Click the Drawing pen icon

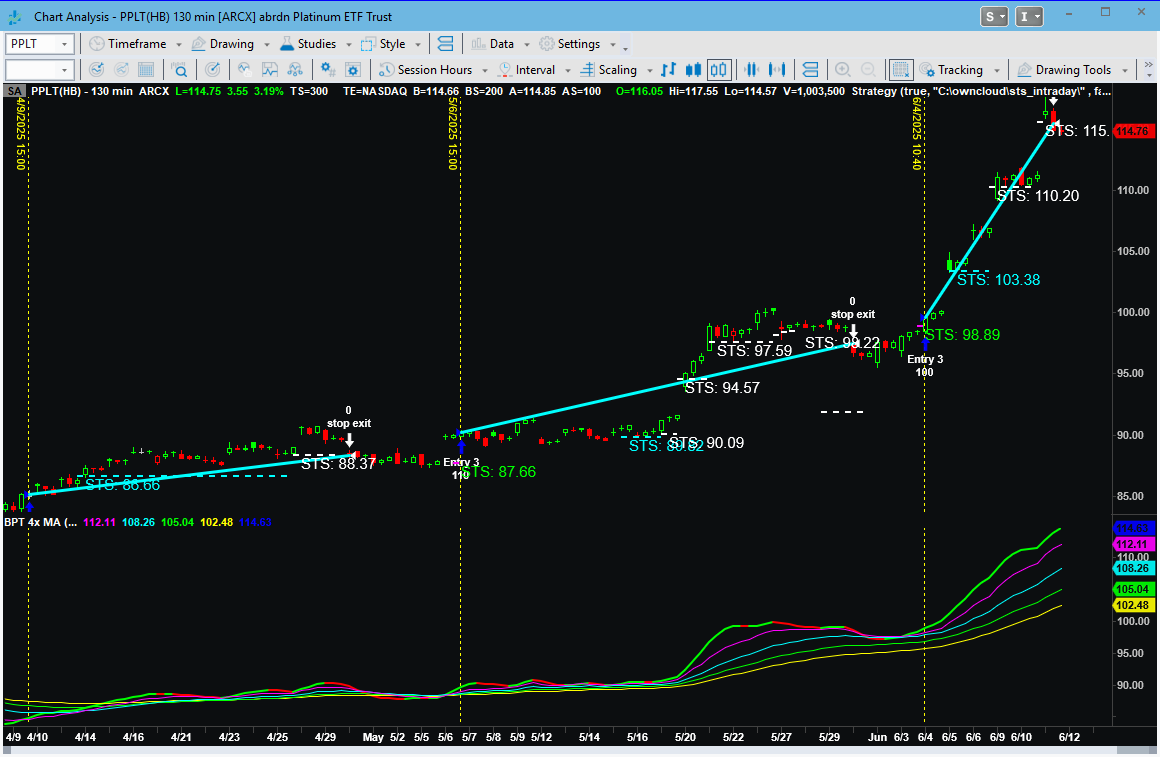tap(198, 44)
